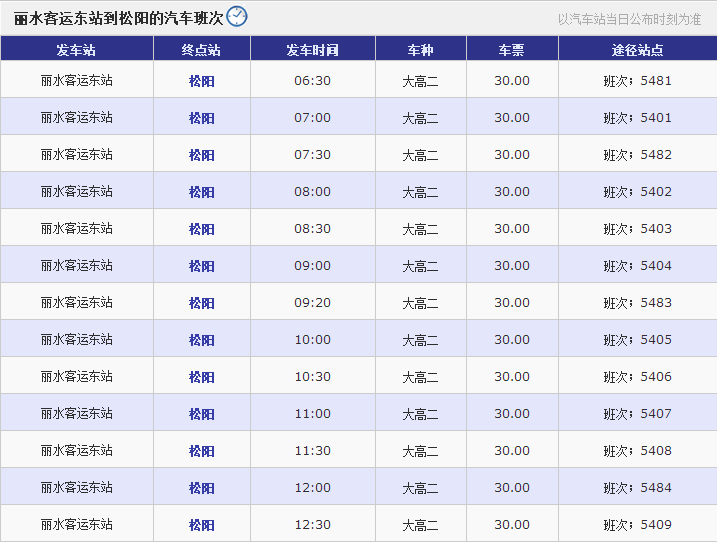The height and width of the screenshot is (542, 717).
Task: Click the 终点站 column header
Action: point(201,50)
